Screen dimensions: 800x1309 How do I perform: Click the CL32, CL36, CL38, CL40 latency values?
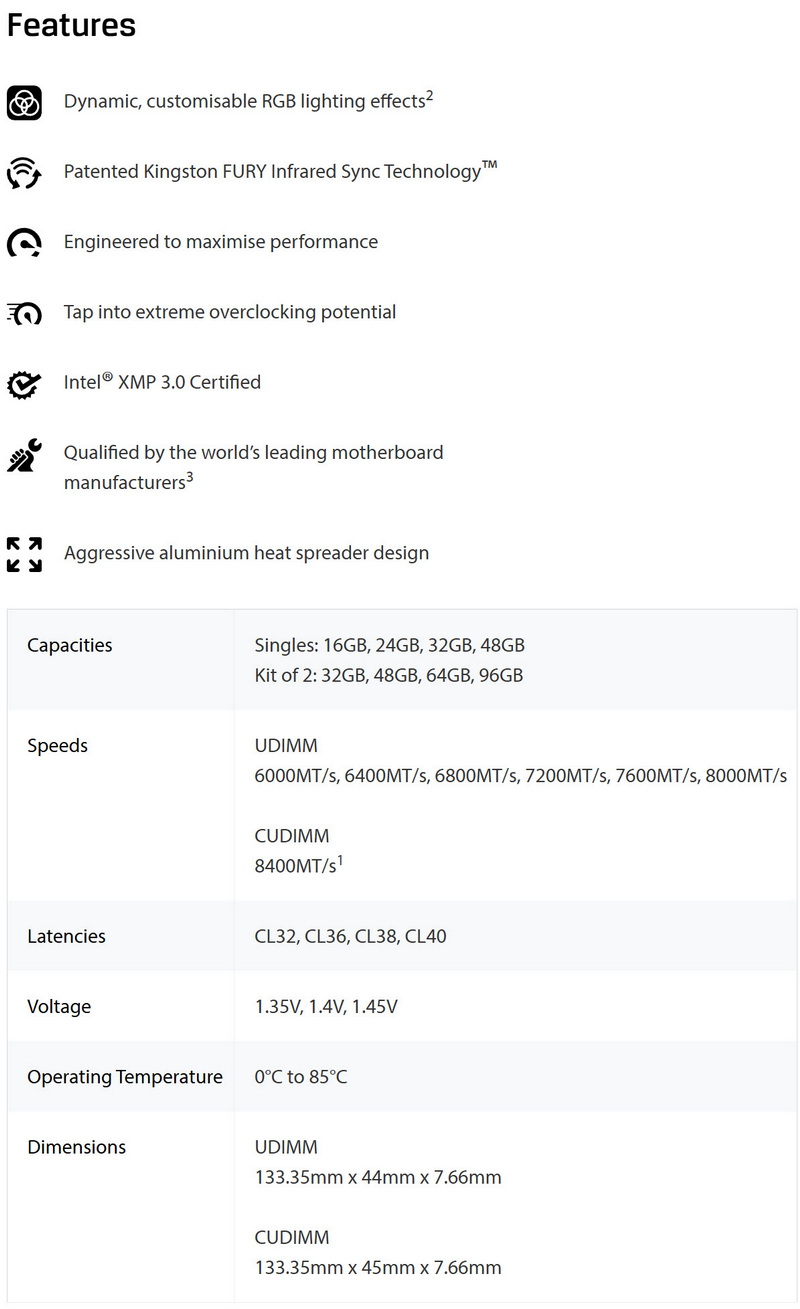click(x=351, y=937)
